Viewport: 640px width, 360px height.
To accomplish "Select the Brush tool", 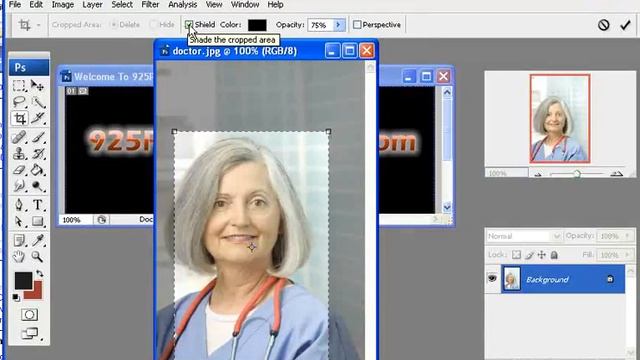I will click(x=38, y=137).
